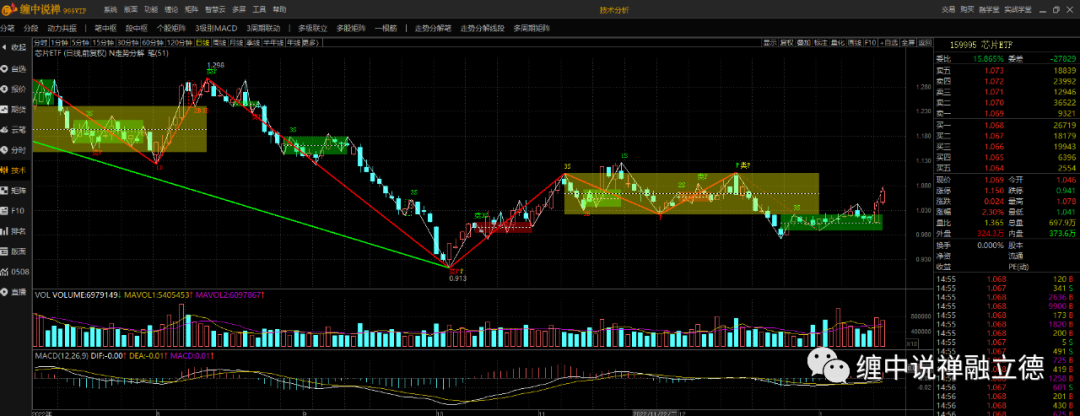Open 融学堂 link at top right

click(989, 10)
